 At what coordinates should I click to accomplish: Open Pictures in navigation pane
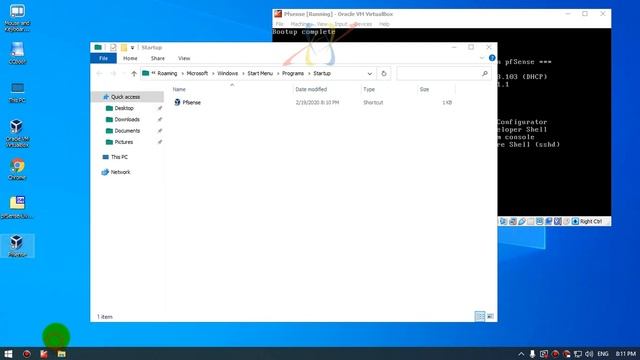click(124, 142)
